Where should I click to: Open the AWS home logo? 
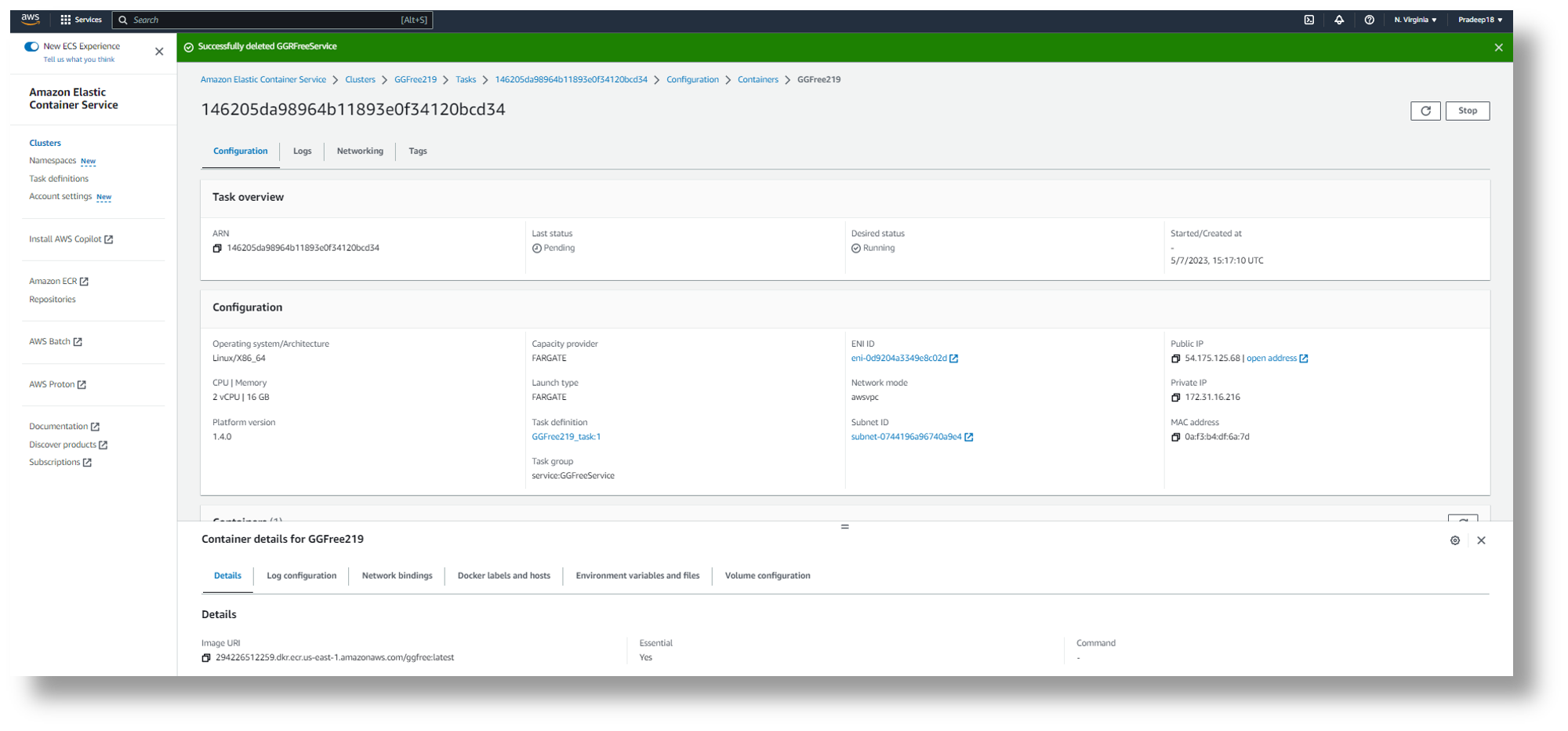coord(31,20)
